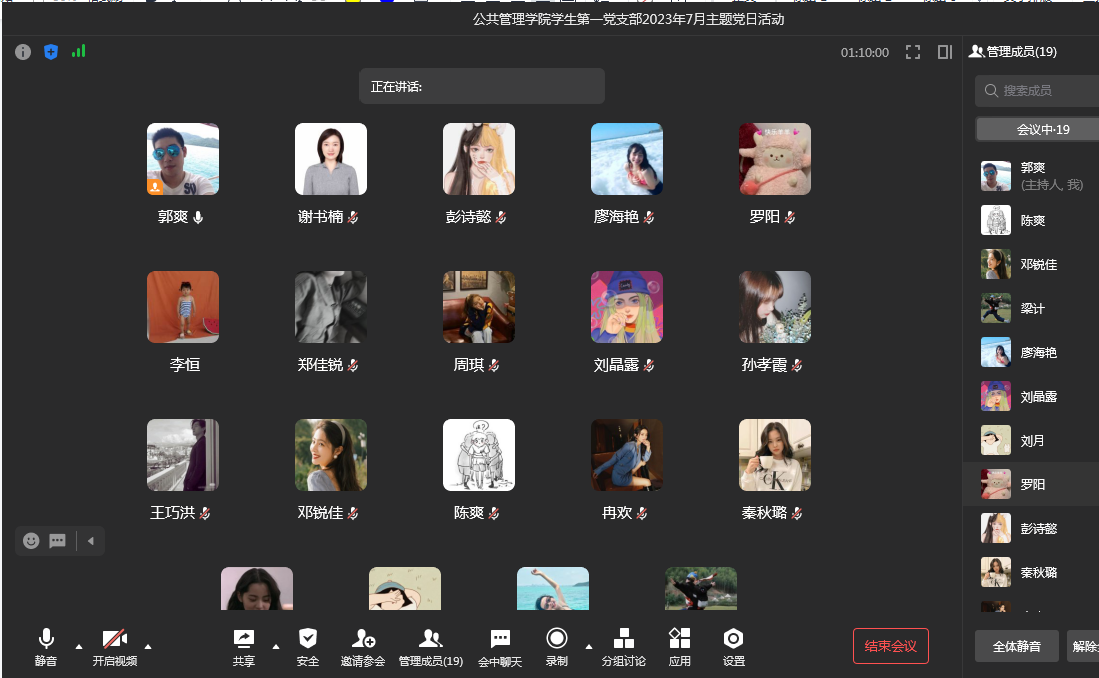The image size is (1099, 678).
Task: Open the emoji reactions icon
Action: pos(31,541)
